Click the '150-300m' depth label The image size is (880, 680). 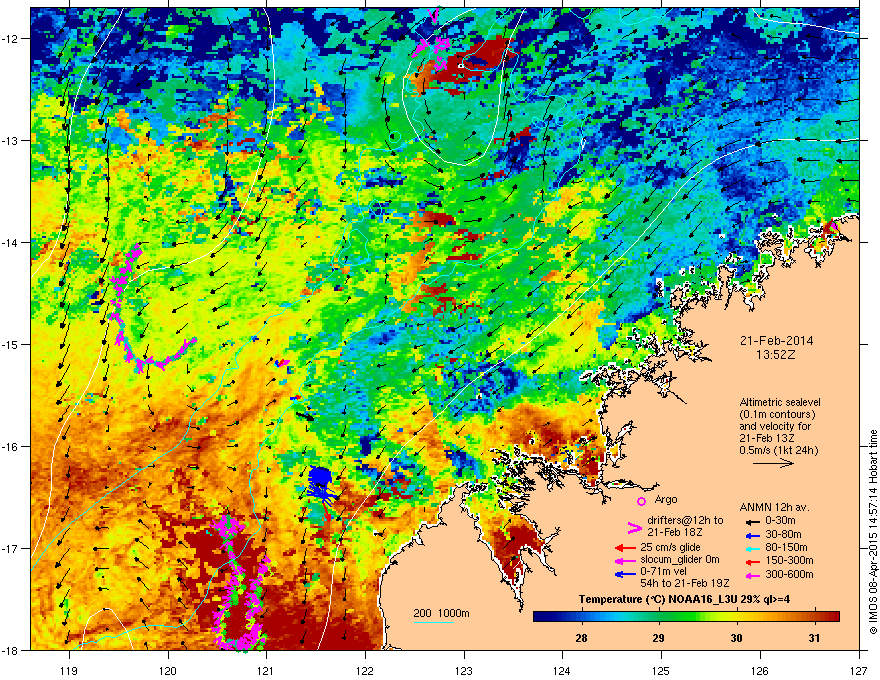tap(789, 560)
